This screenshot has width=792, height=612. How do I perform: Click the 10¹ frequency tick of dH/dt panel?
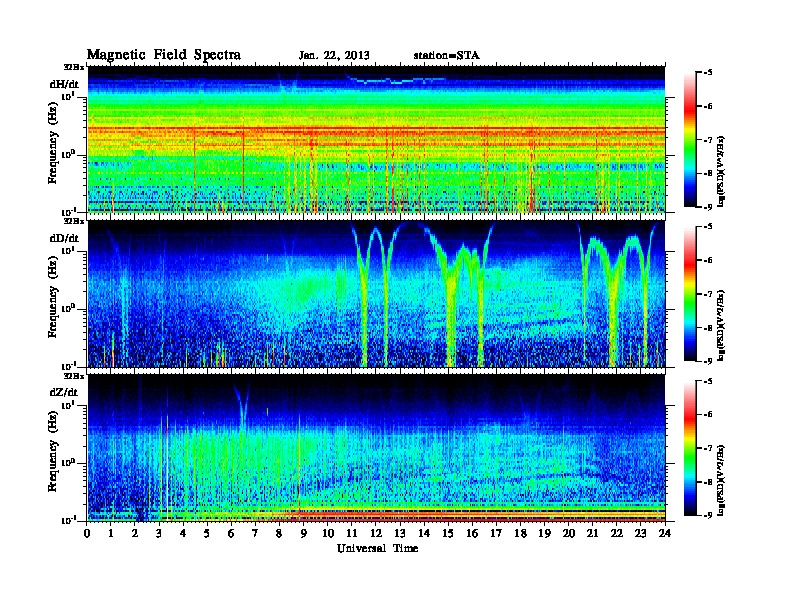[x=69, y=96]
